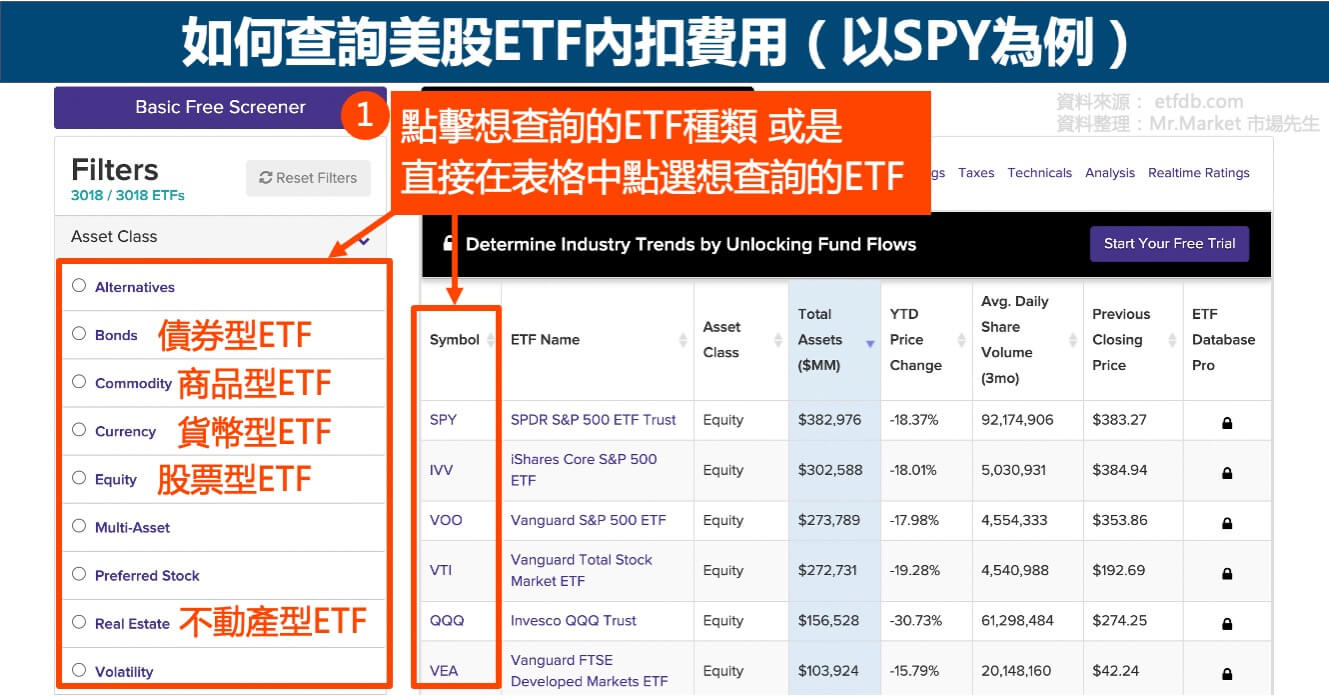
Task: Sort by YTD Price Change arrows
Action: pos(961,340)
